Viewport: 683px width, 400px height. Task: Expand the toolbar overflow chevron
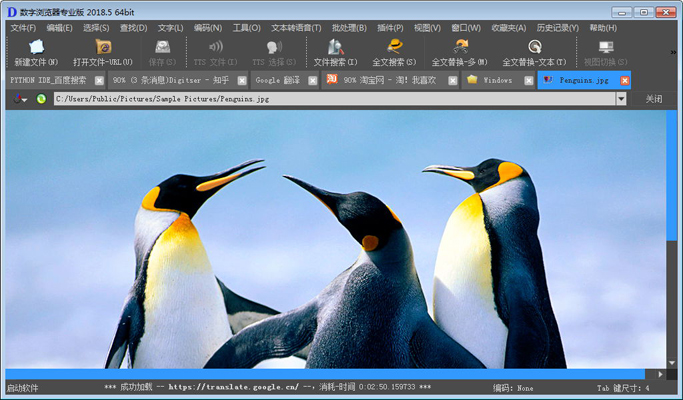pos(671,52)
